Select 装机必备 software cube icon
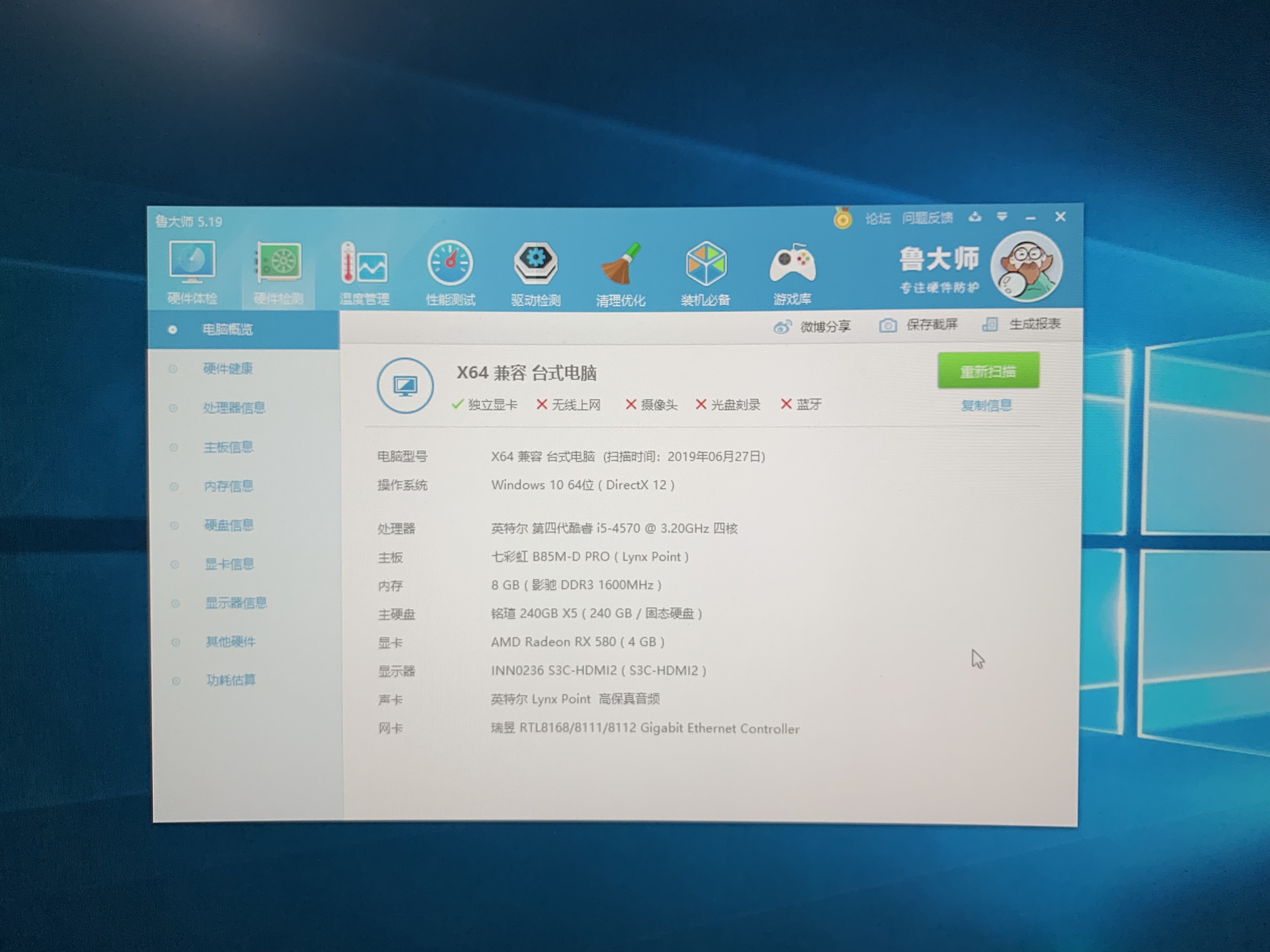This screenshot has width=1270, height=952. tap(706, 264)
